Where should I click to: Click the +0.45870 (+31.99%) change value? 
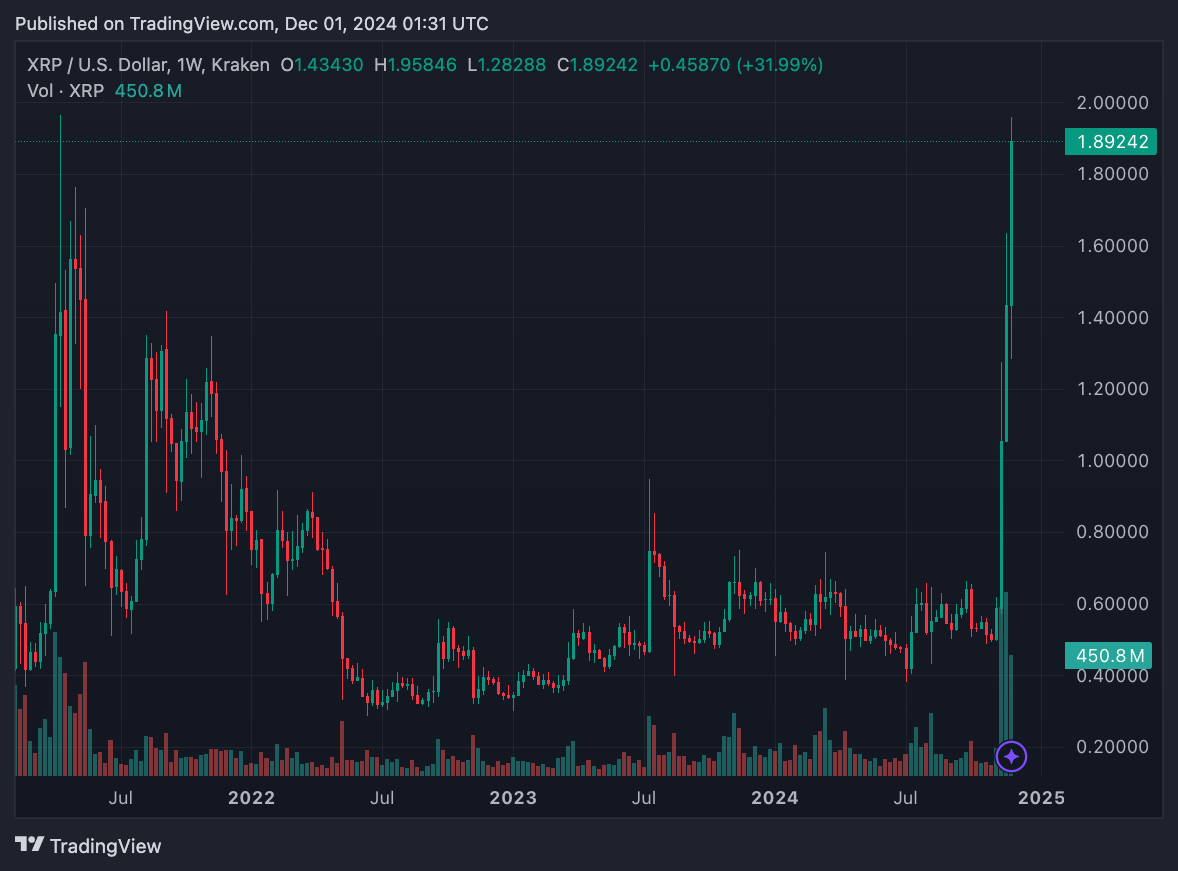[735, 65]
